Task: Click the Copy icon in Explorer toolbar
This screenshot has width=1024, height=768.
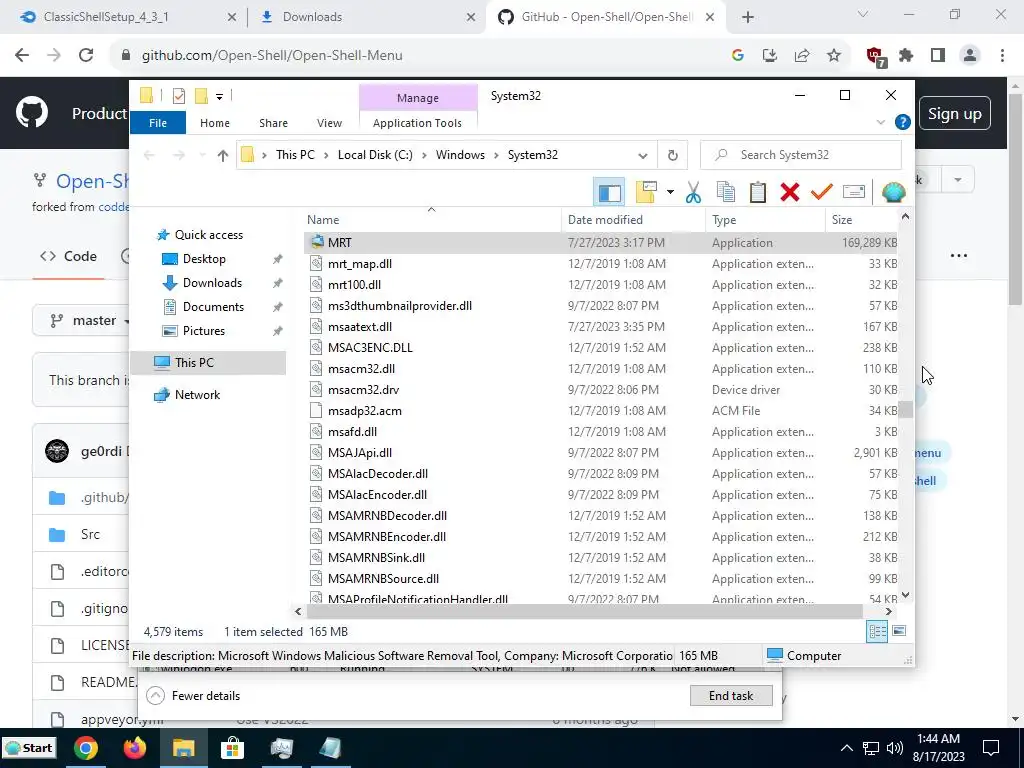Action: tap(726, 192)
